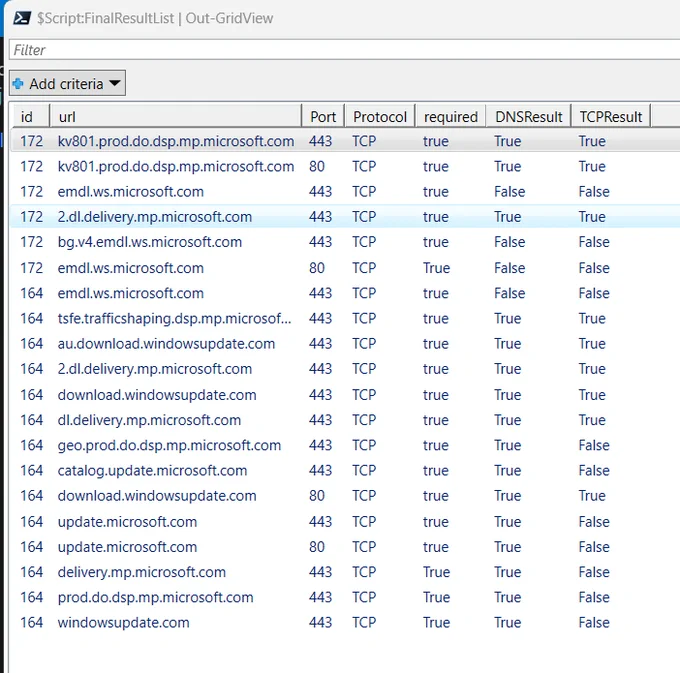Open the Add criteria dropdown
Image resolution: width=680 pixels, height=673 pixels.
click(67, 83)
